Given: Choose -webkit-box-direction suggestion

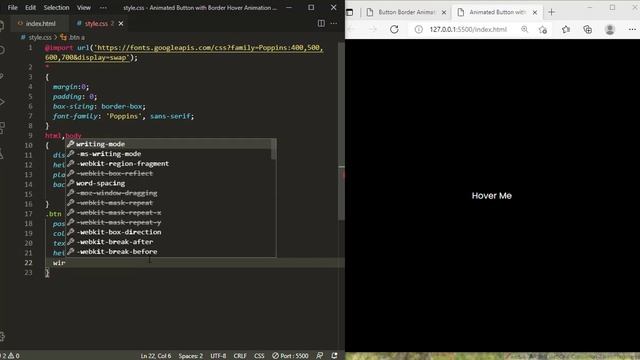Looking at the screenshot, I should coord(171,232).
